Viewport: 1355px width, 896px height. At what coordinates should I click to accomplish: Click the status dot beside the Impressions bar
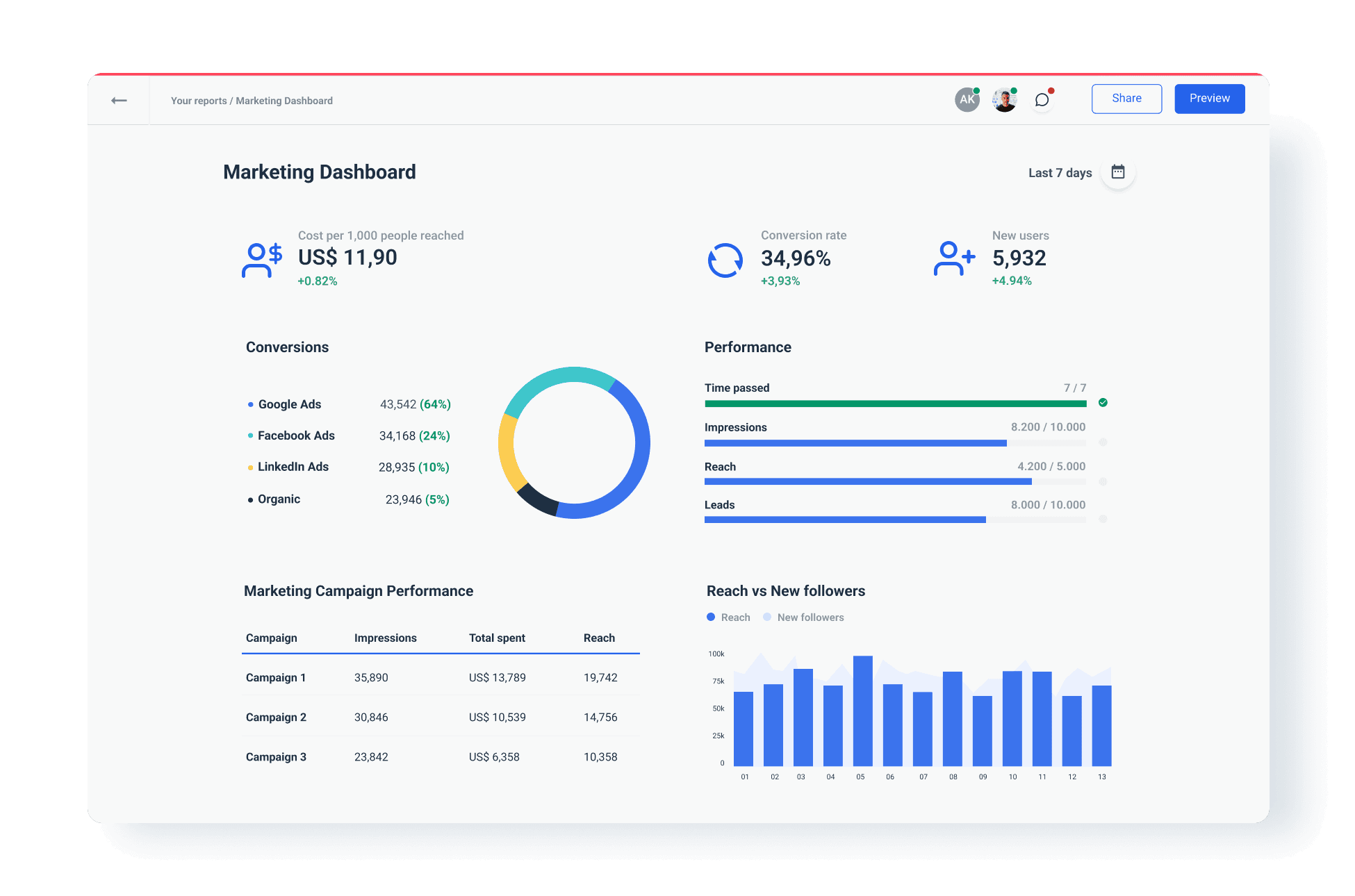[x=1103, y=442]
